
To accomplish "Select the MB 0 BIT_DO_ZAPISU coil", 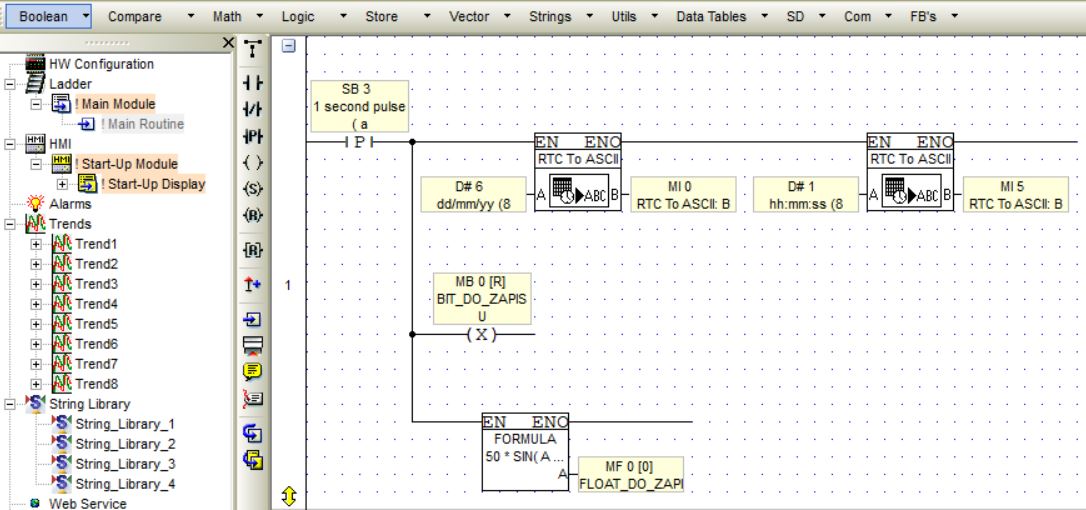I will (482, 335).
